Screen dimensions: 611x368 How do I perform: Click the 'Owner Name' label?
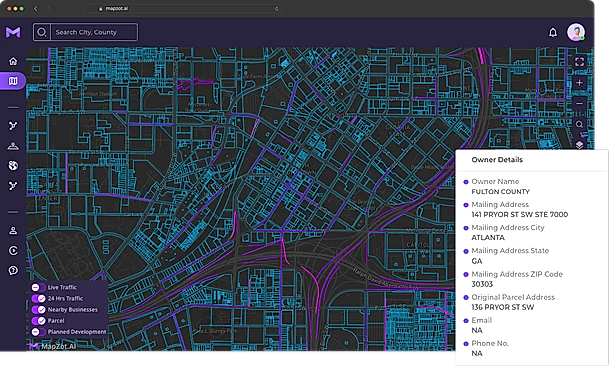[x=495, y=181]
